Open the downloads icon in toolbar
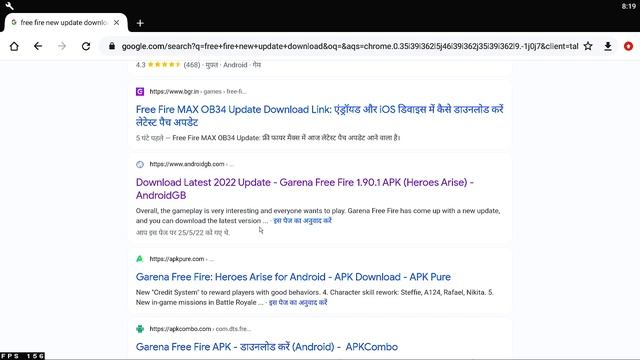 click(x=608, y=46)
